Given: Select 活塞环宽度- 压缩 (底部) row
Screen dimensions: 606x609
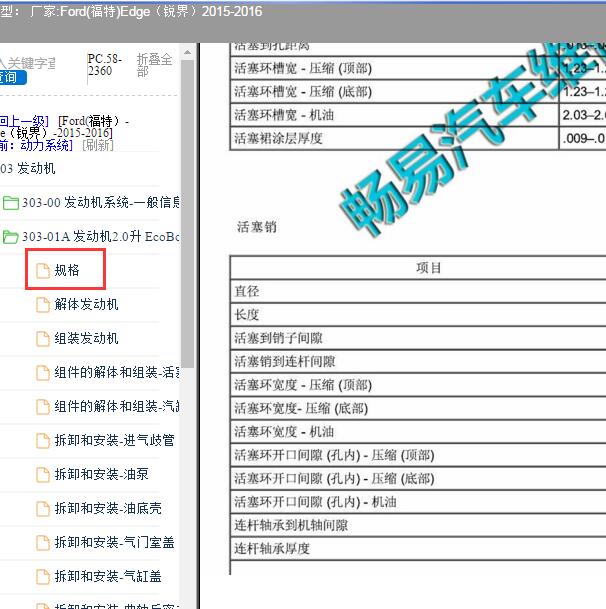Looking at the screenshot, I should pyautogui.click(x=418, y=408).
